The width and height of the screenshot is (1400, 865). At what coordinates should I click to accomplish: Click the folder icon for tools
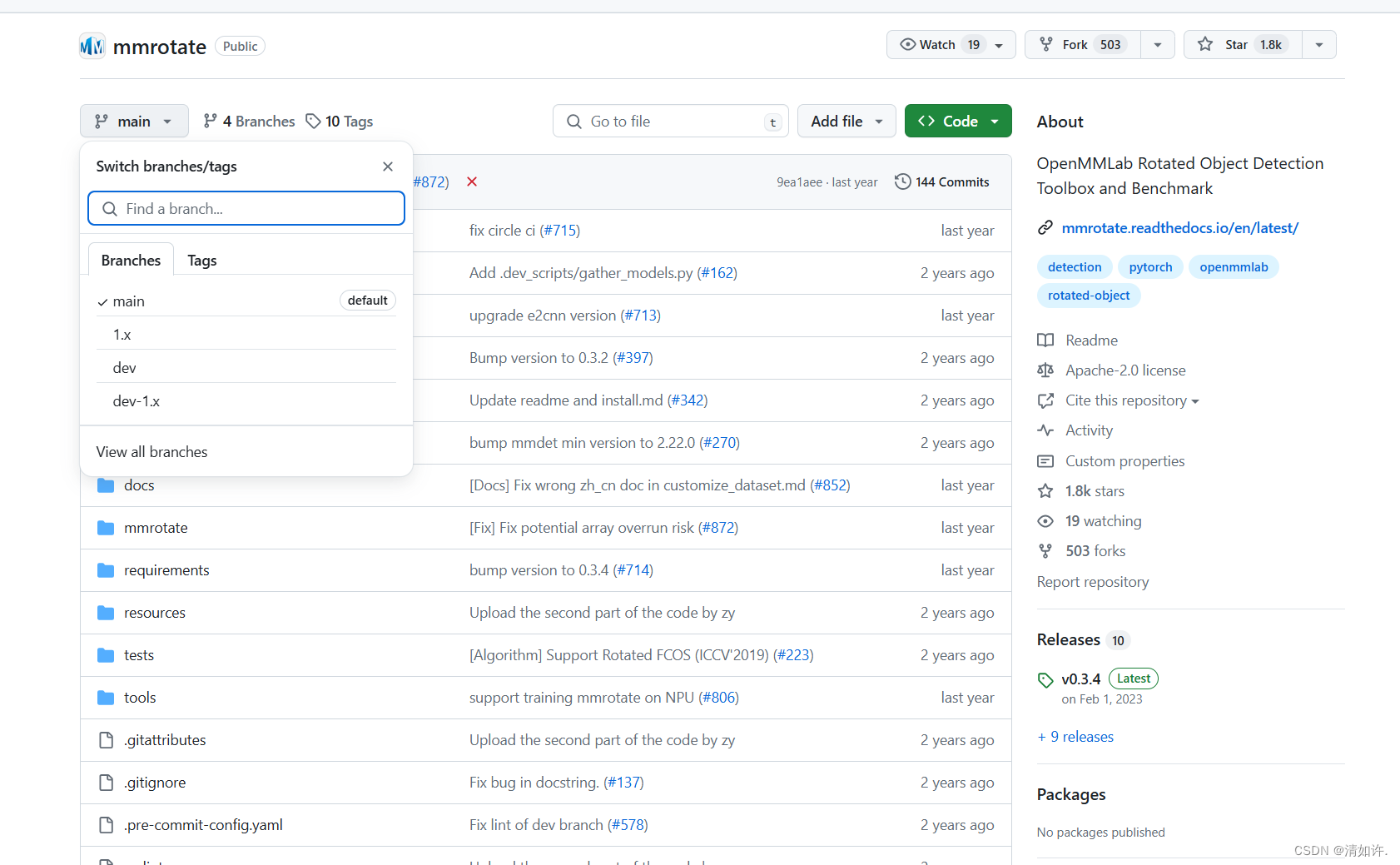point(106,698)
